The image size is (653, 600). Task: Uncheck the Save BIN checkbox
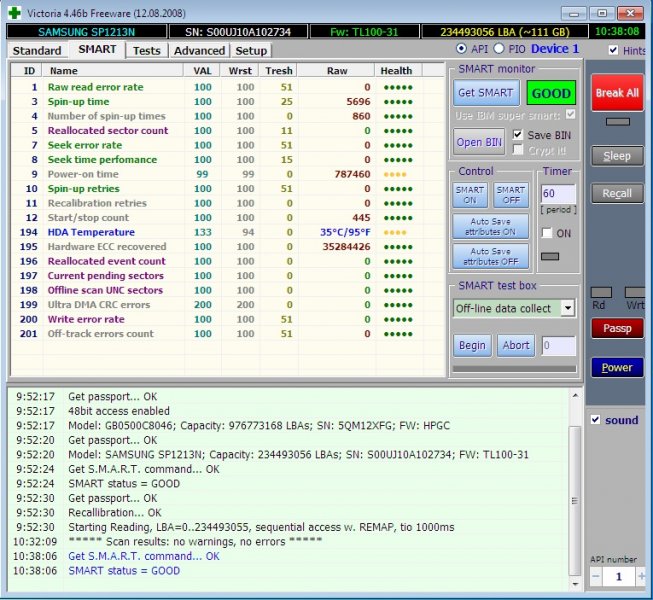[x=518, y=134]
